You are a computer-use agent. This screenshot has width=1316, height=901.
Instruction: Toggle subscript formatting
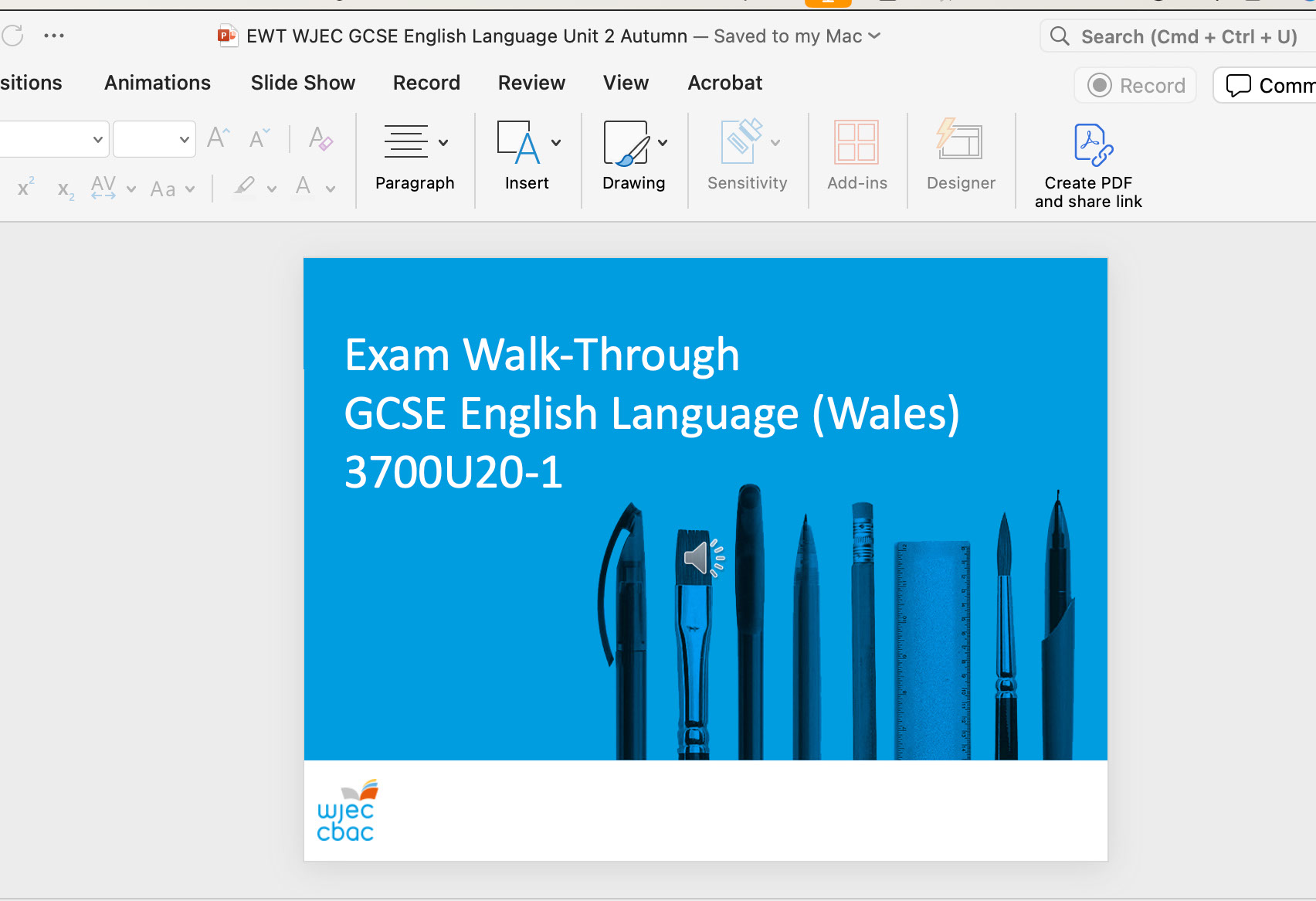[x=66, y=189]
